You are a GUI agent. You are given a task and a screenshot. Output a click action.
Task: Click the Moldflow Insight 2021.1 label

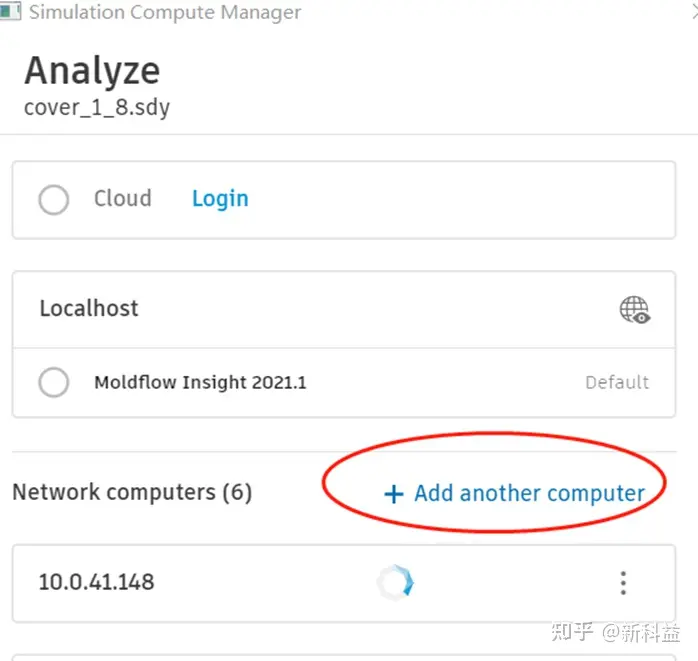pos(200,382)
